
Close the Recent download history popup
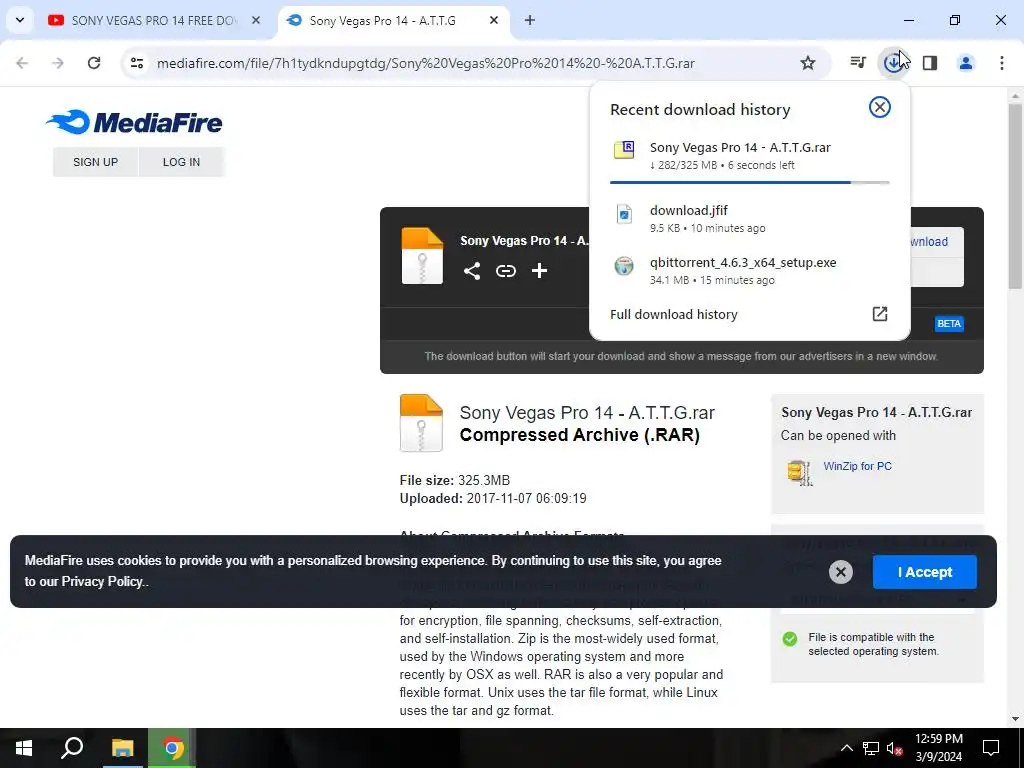pos(880,107)
